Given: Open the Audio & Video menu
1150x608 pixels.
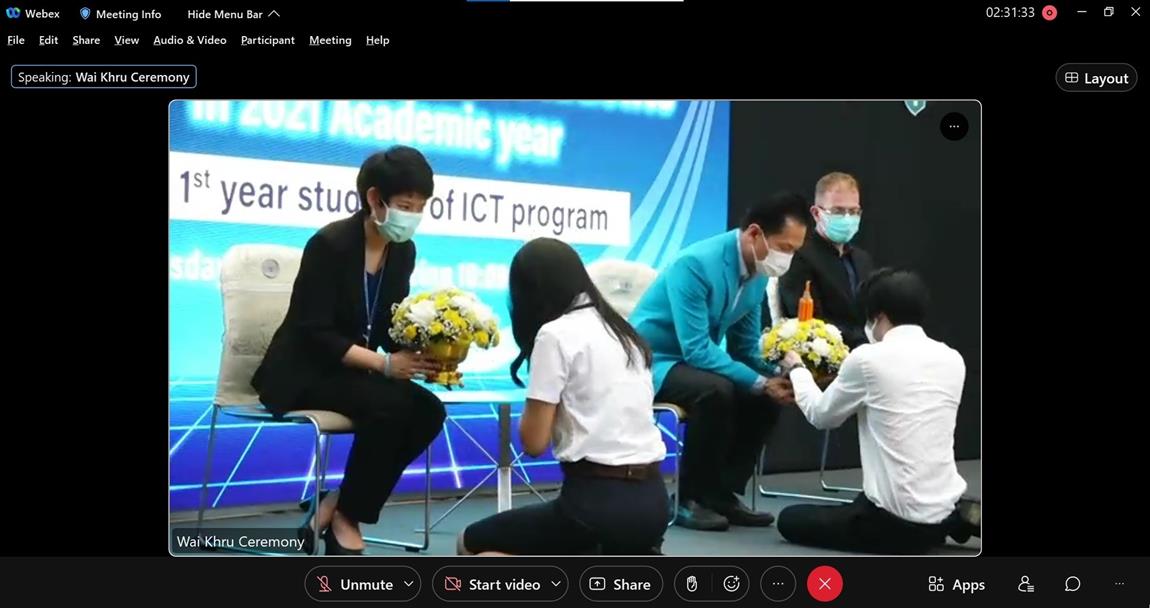Looking at the screenshot, I should [x=189, y=40].
